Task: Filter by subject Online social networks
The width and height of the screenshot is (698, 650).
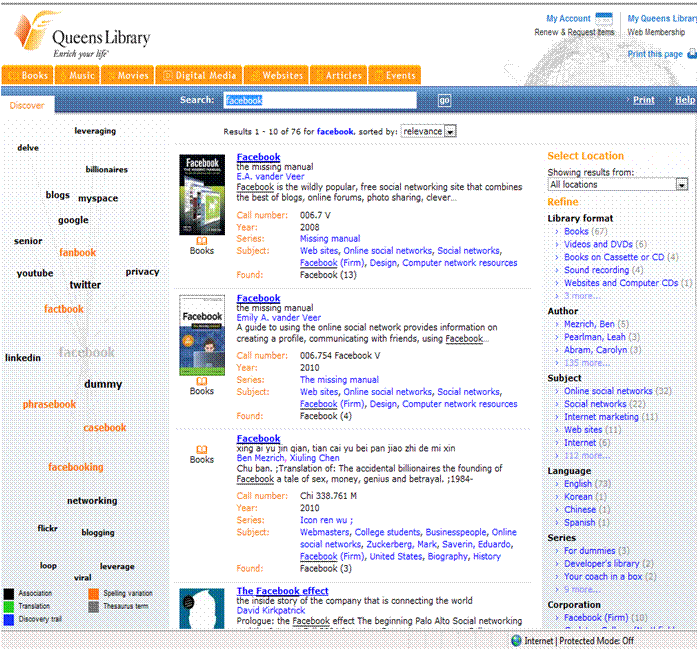Action: click(618, 391)
